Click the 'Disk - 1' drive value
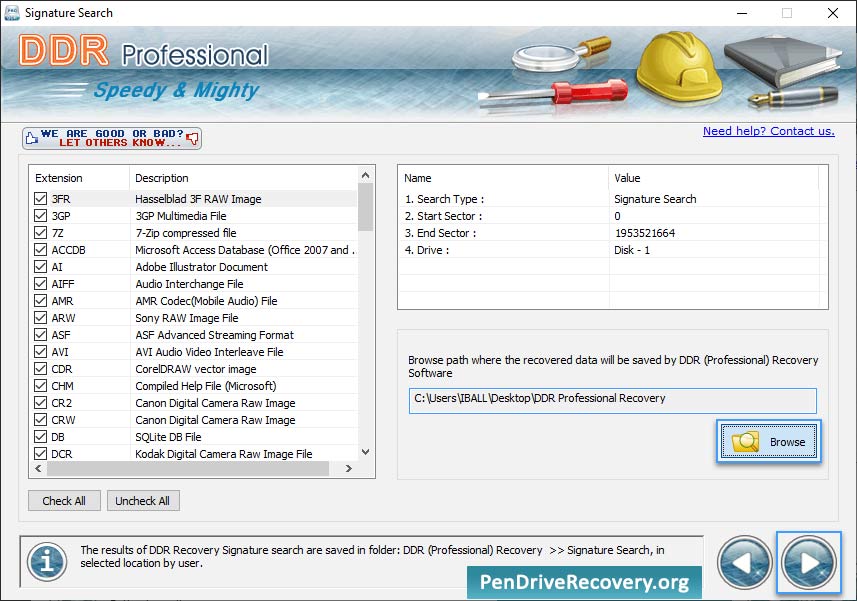The image size is (857, 601). pyautogui.click(x=632, y=250)
